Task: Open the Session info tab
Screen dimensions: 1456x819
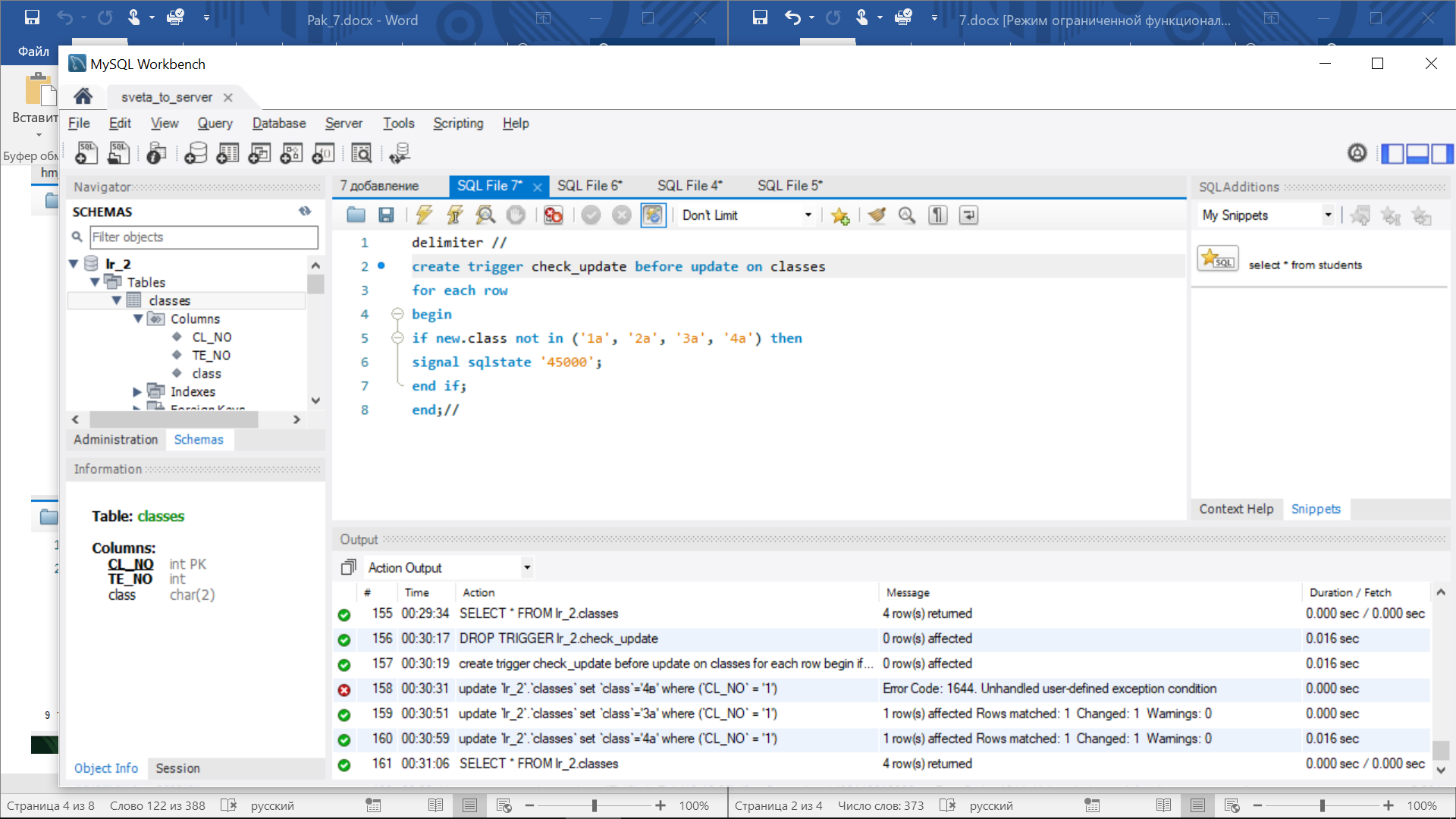Action: [177, 768]
